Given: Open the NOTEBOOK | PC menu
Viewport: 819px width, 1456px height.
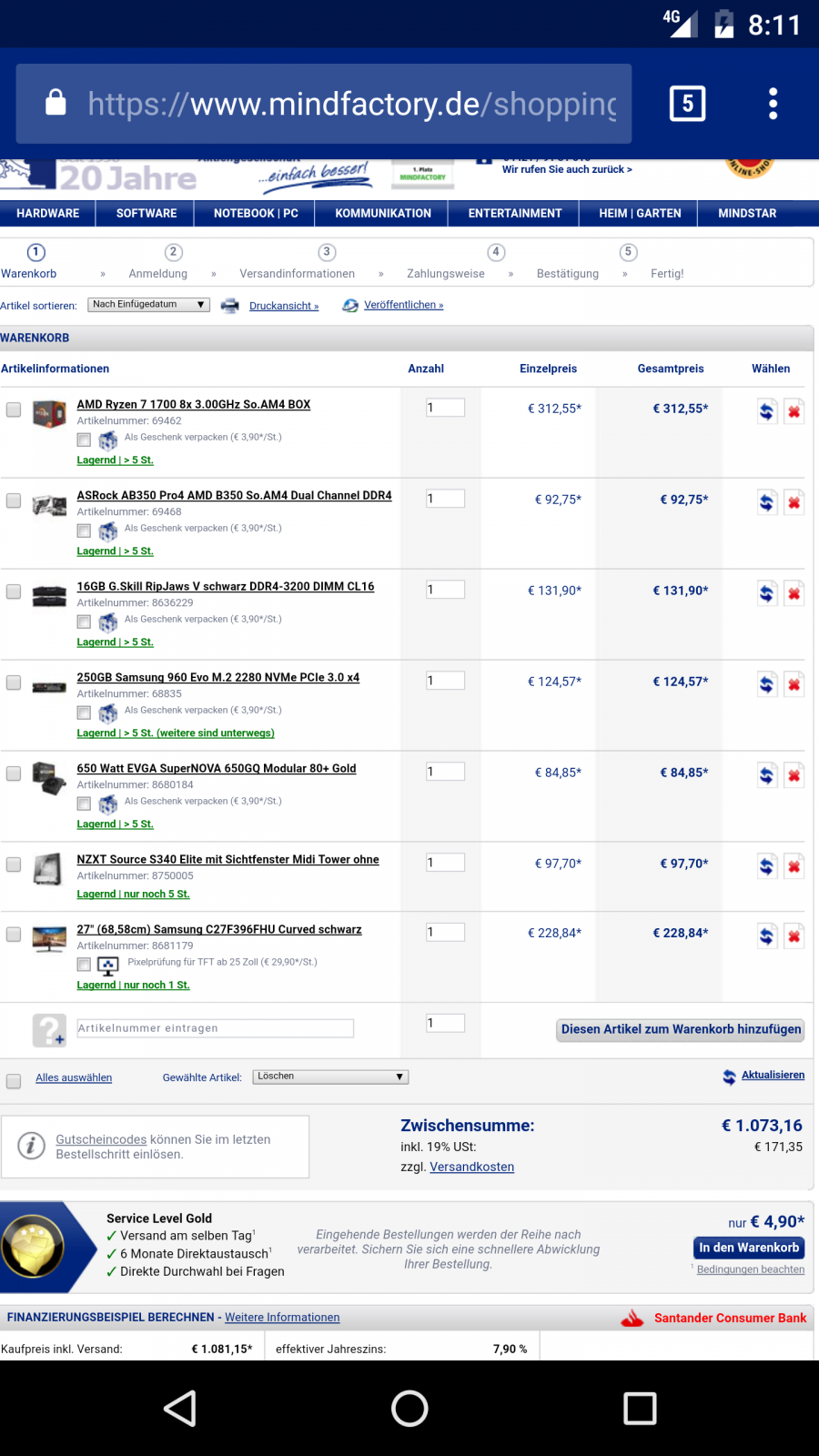Looking at the screenshot, I should point(256,213).
